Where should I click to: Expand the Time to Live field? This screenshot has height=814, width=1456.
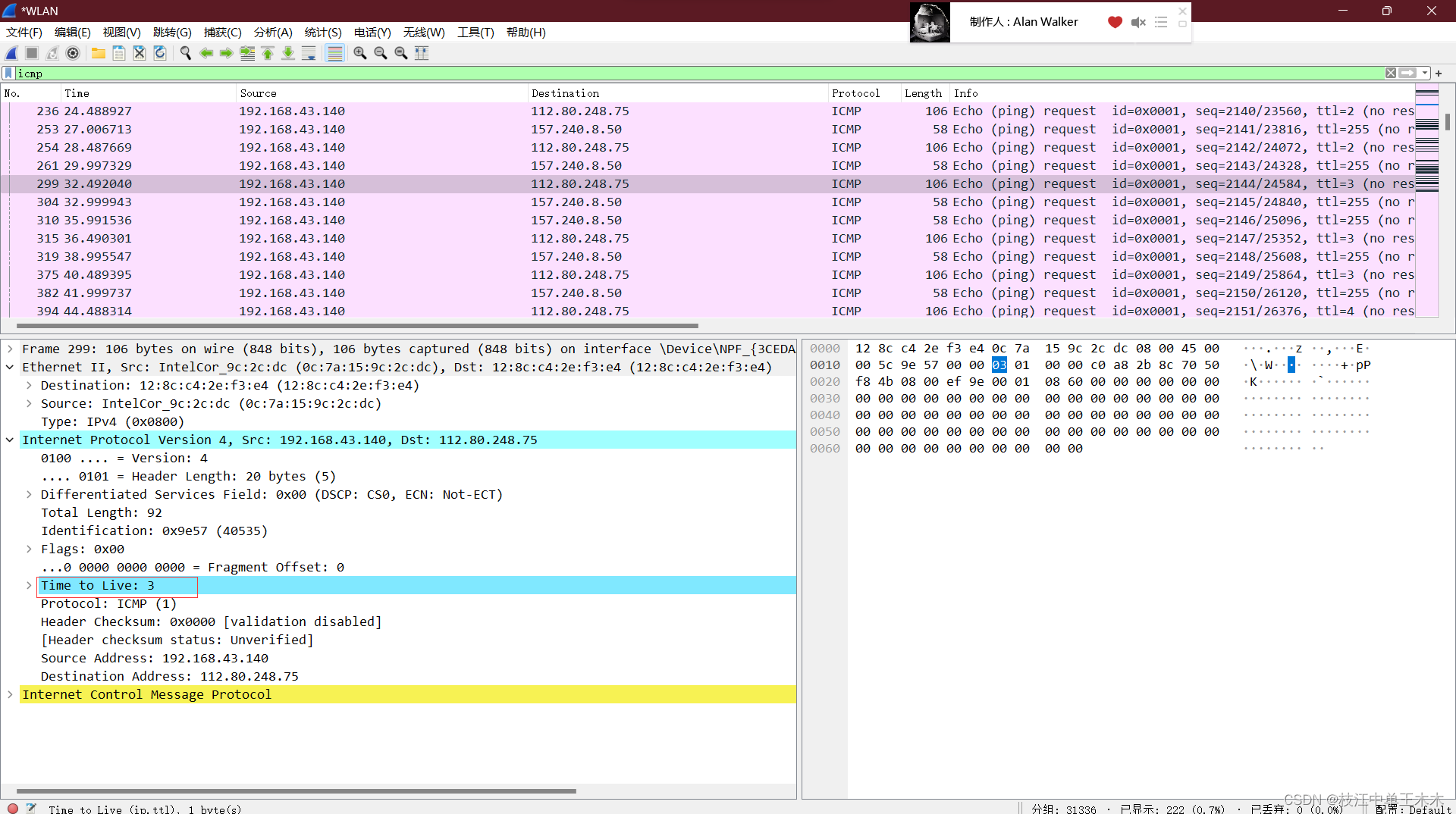(x=29, y=585)
